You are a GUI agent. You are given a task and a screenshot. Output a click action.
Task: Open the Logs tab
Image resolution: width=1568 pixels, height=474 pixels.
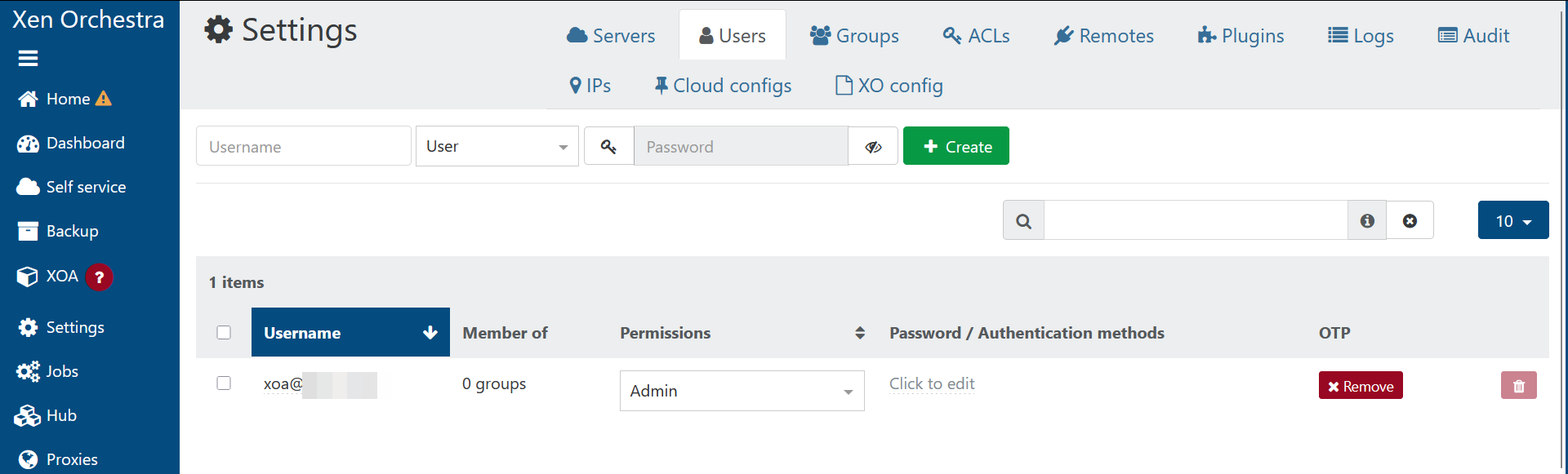coord(1361,35)
